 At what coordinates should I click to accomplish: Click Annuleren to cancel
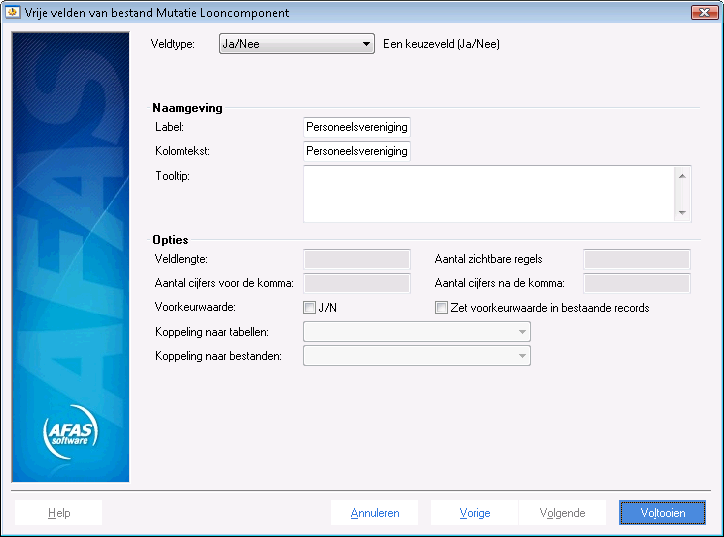(374, 513)
